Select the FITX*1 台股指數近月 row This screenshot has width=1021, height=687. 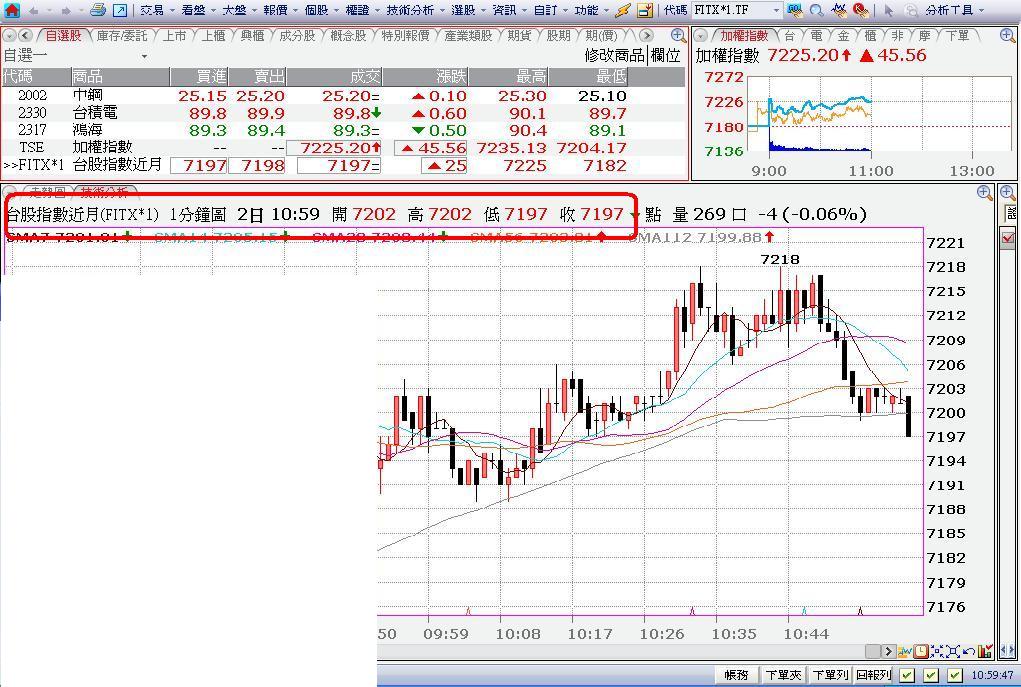[x=343, y=165]
